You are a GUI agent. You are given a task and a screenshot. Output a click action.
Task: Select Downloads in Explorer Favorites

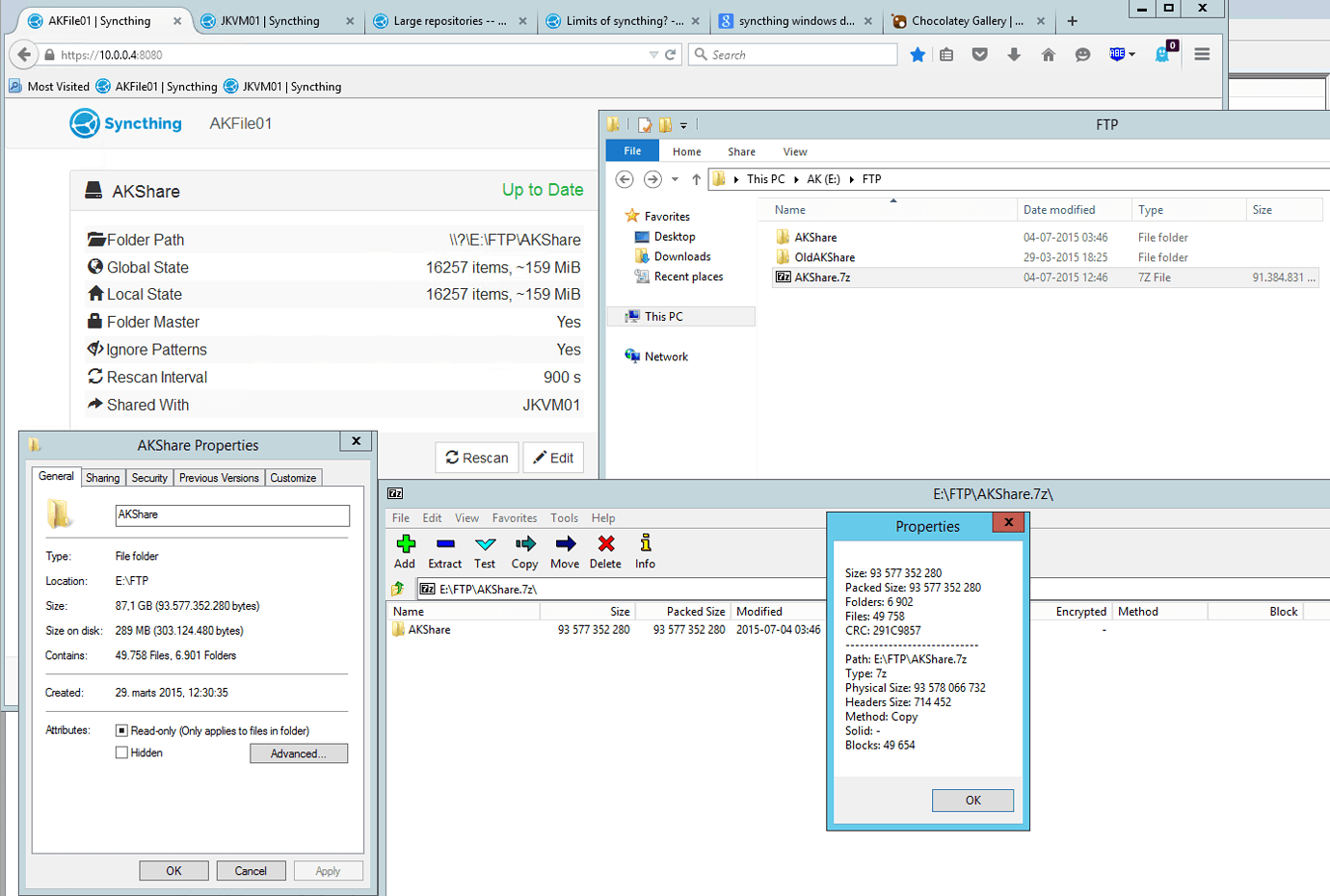(x=682, y=256)
